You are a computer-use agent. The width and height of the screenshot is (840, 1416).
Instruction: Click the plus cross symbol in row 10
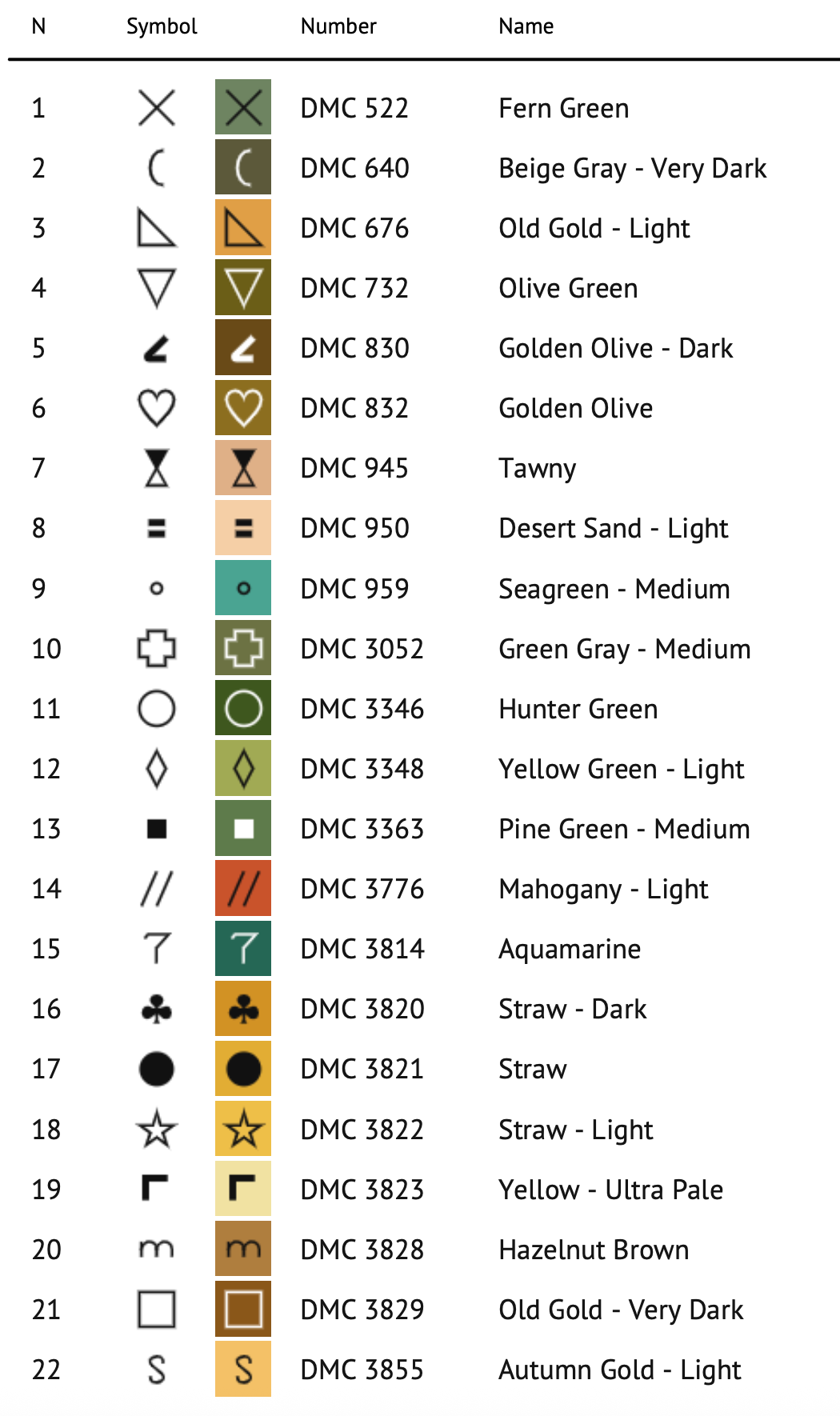(157, 648)
